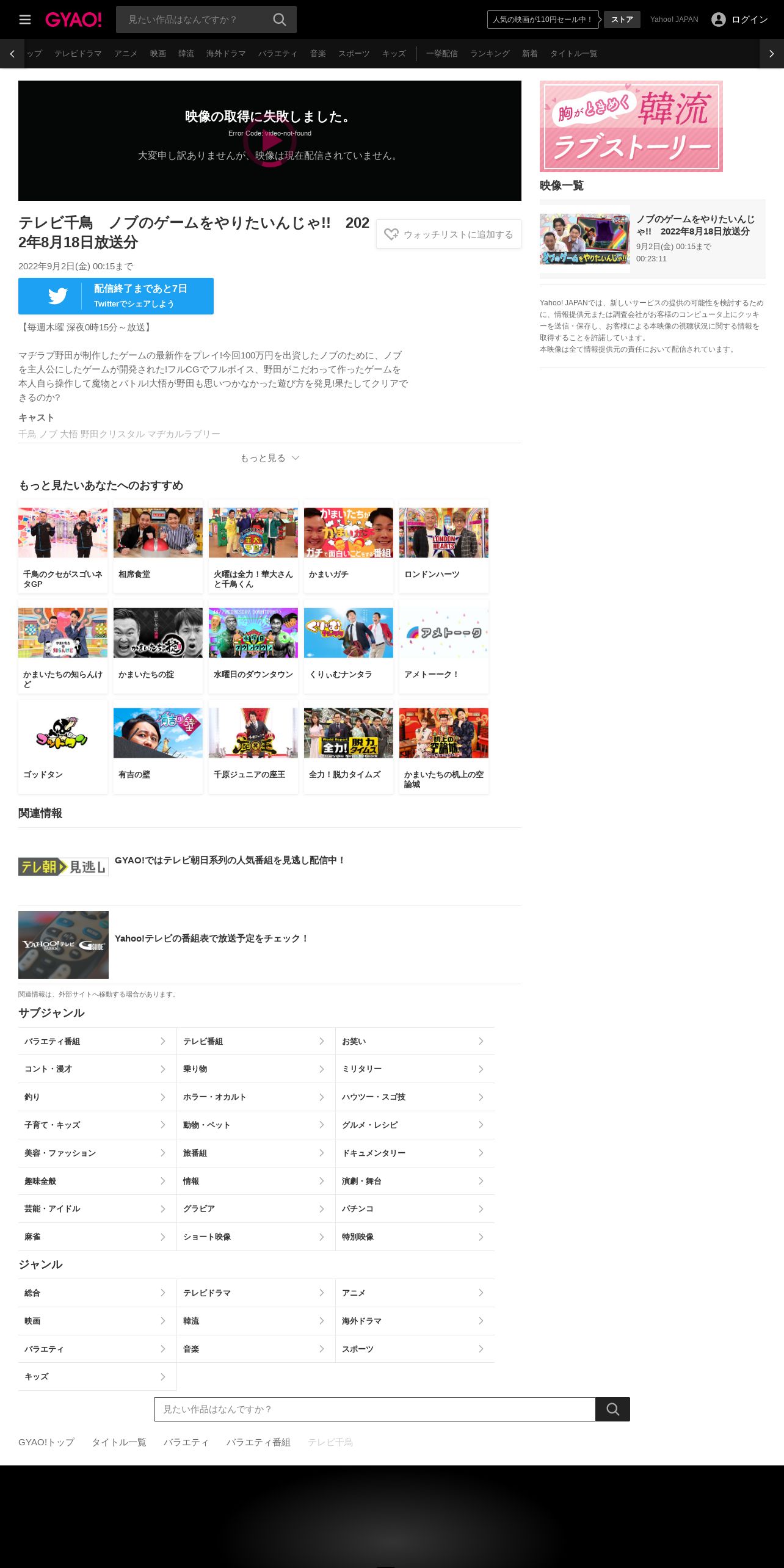Open ホラー・オカルト subgenre row
Image resolution: width=784 pixels, height=1568 pixels.
click(256, 1097)
